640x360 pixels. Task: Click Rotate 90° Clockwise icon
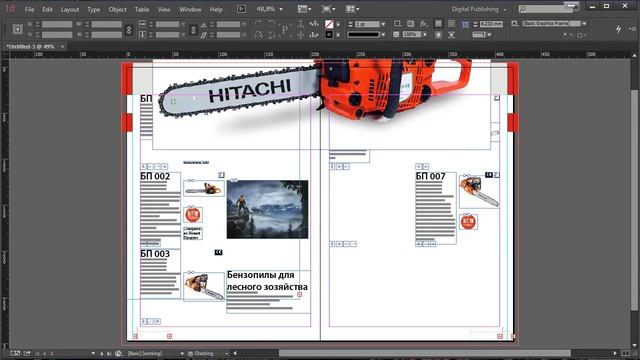[258, 24]
